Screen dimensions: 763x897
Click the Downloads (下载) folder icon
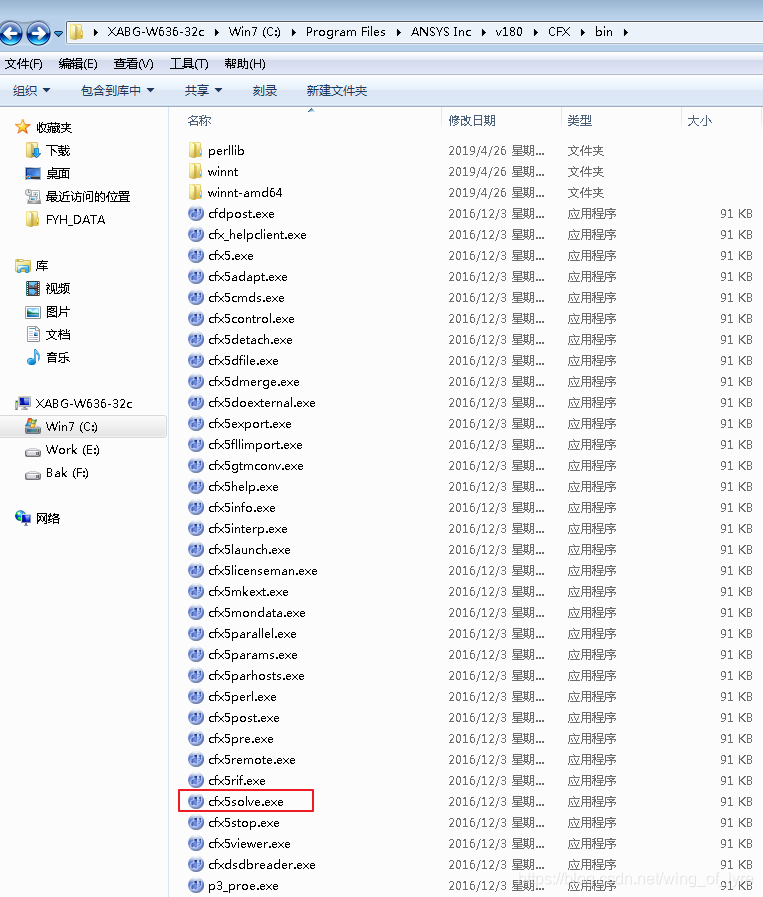pos(33,150)
